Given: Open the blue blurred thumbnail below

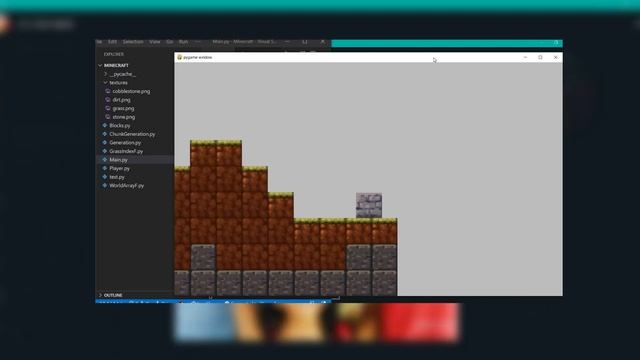Looking at the screenshot, I should 204,322.
